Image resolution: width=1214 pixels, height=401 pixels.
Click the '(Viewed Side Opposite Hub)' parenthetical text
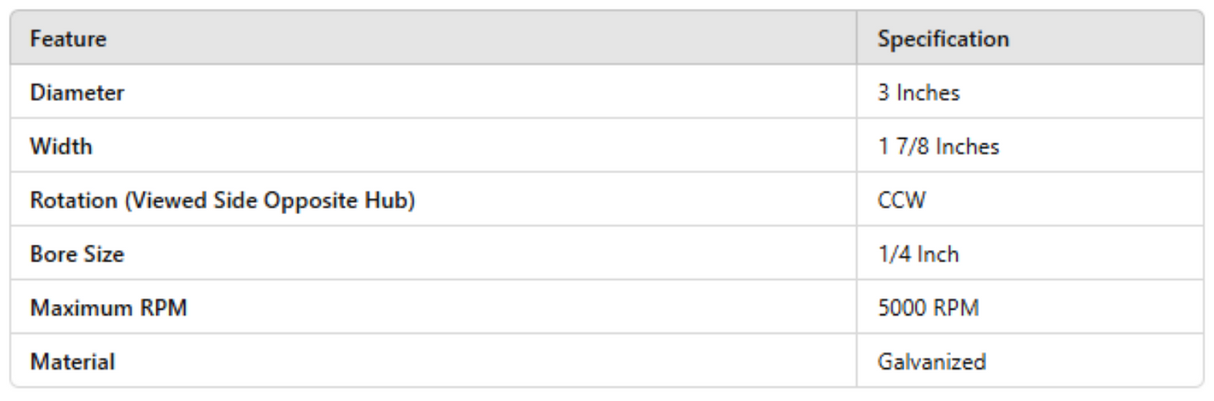264,201
